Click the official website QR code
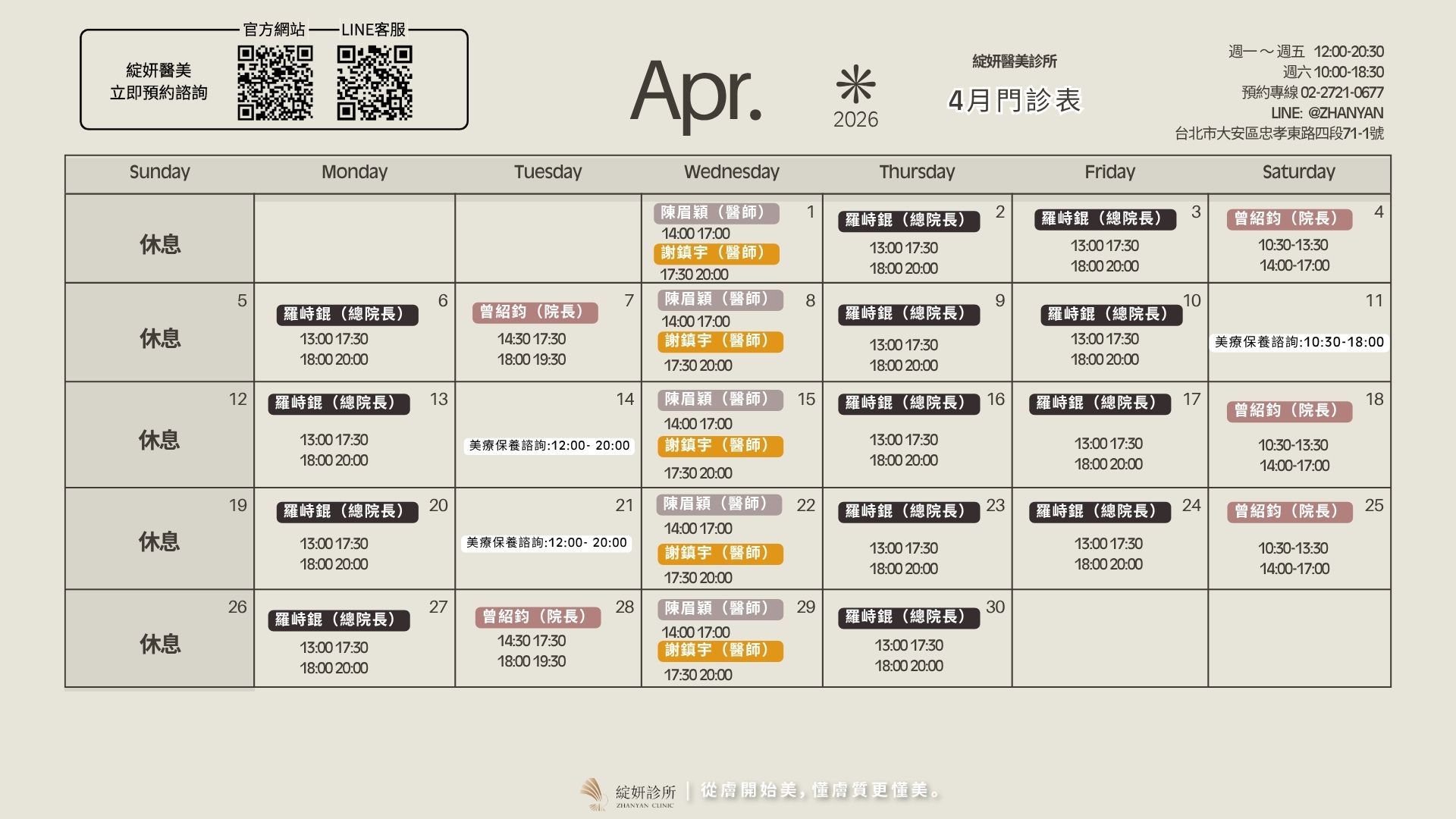 [x=275, y=83]
